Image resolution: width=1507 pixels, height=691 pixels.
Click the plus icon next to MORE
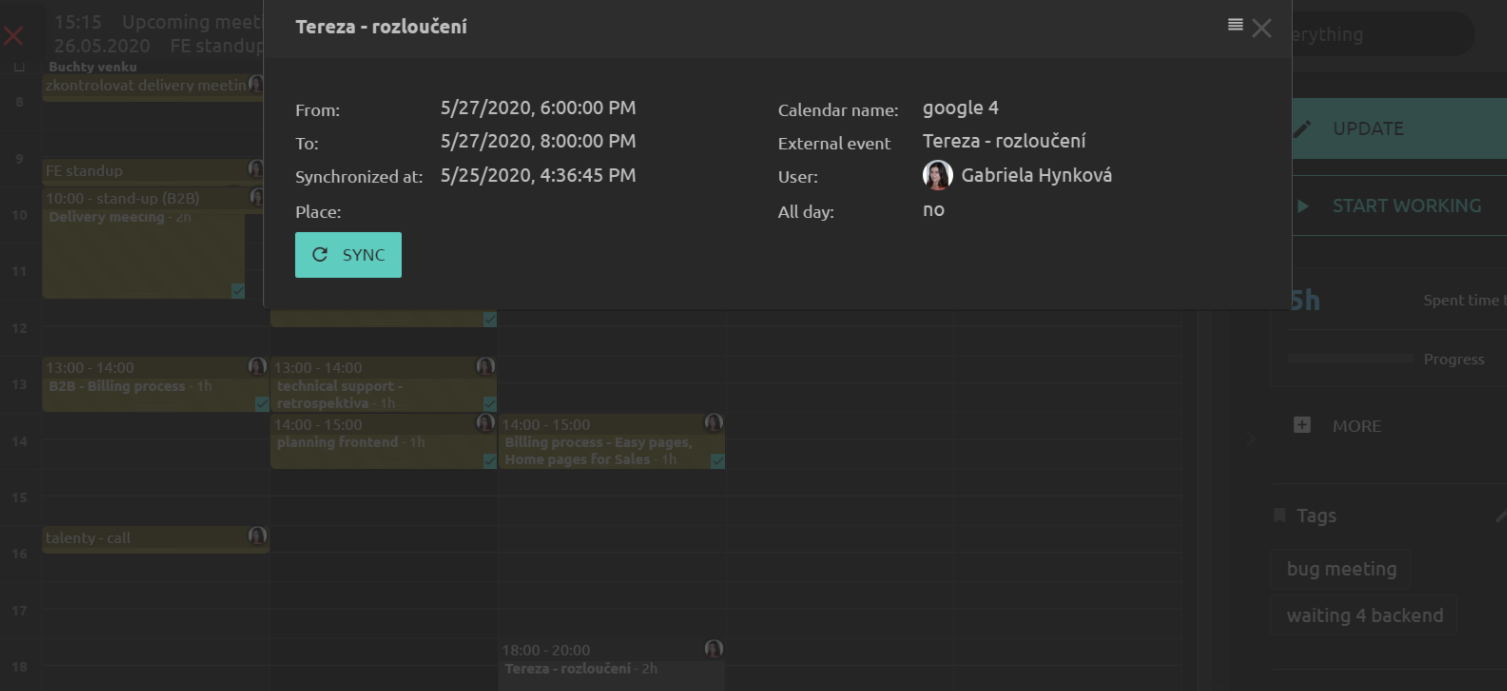pyautogui.click(x=1302, y=425)
